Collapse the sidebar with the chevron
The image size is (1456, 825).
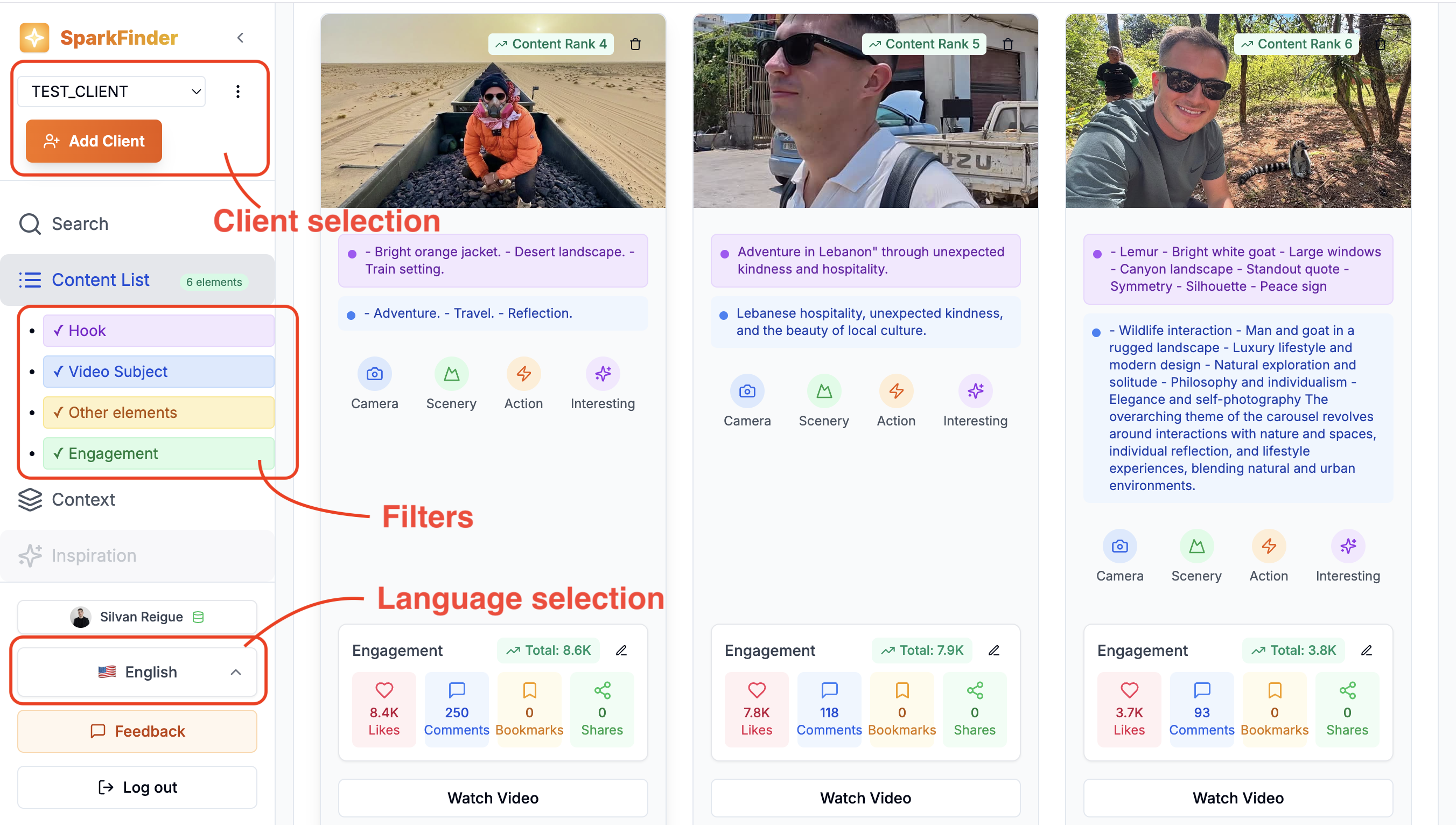pos(240,37)
